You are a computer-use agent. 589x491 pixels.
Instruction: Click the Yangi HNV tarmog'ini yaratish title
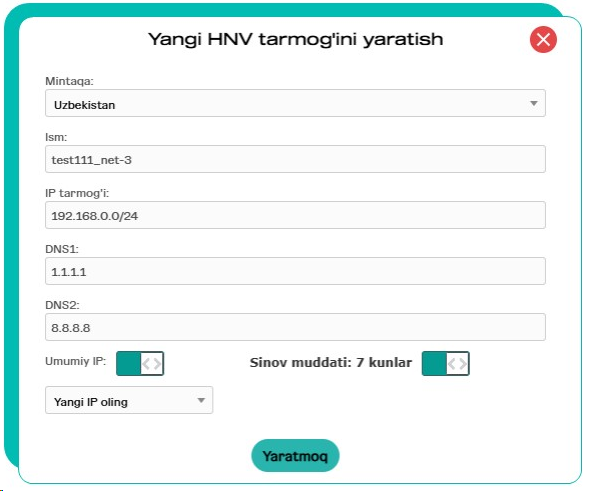(x=296, y=39)
